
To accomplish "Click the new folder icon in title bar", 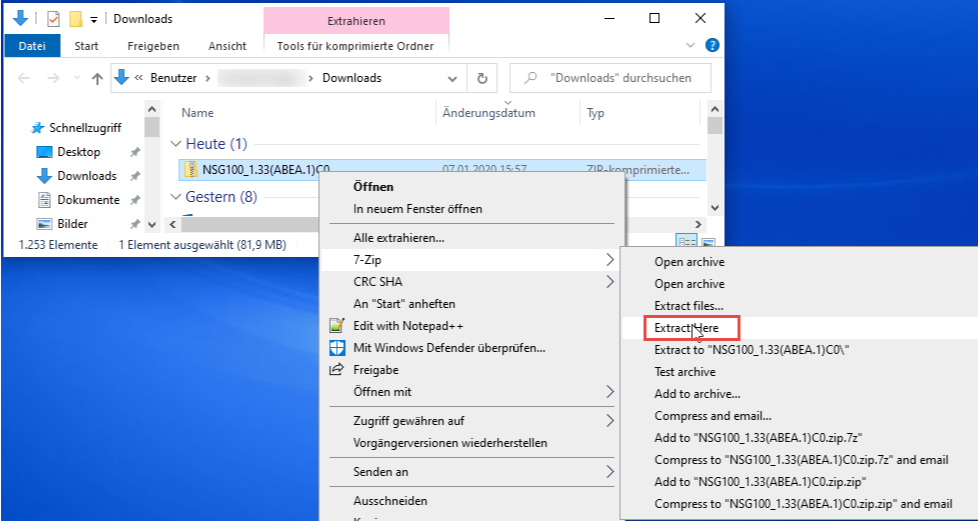I will (x=75, y=19).
